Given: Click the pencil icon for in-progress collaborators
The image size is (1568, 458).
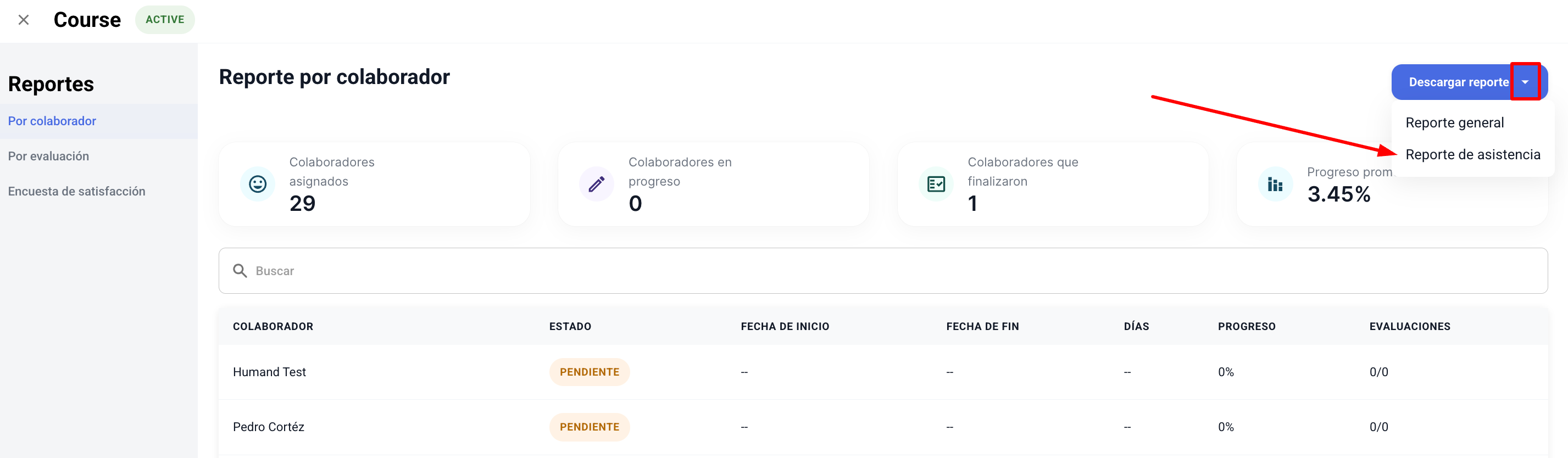Looking at the screenshot, I should 597,183.
